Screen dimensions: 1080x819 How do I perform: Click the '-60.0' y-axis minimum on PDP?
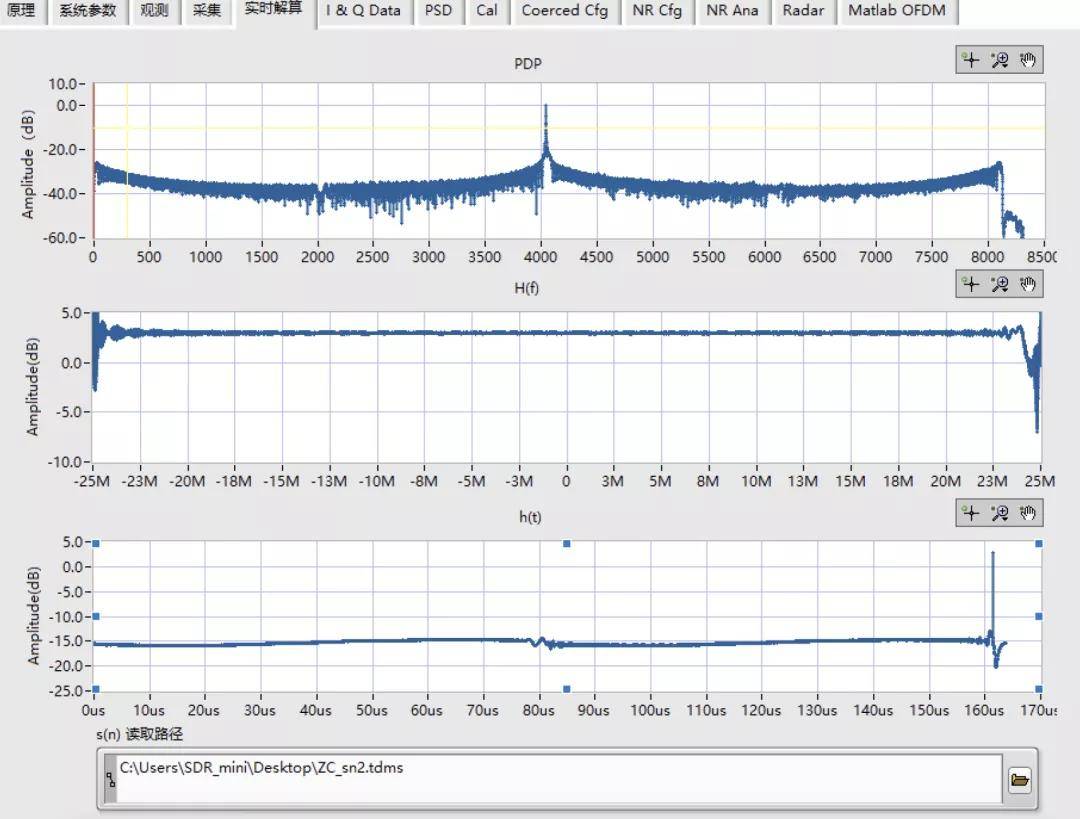pos(62,238)
